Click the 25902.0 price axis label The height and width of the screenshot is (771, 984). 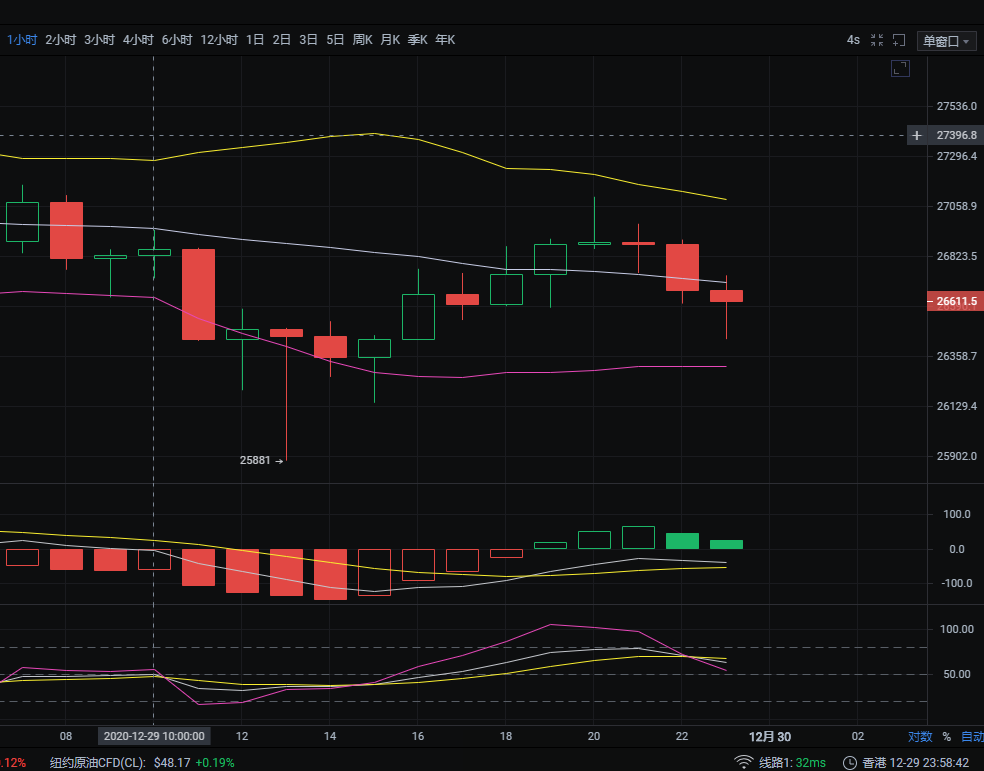[956, 456]
